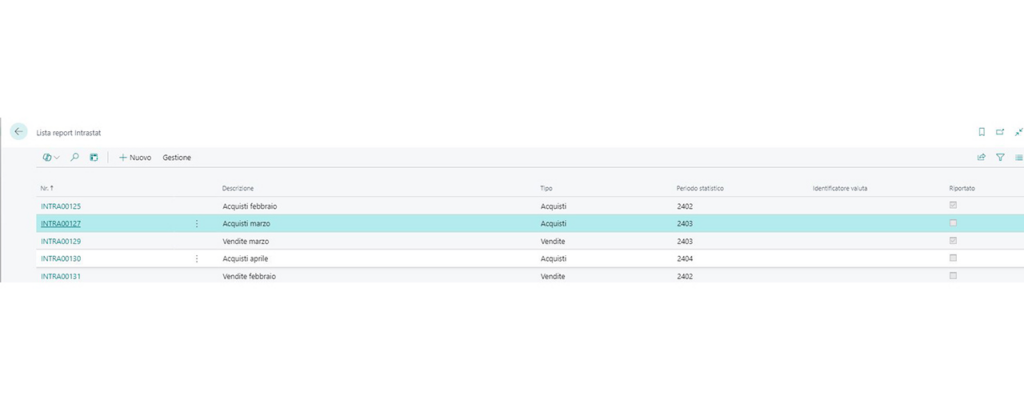Click the collapse page icon

(x=1018, y=132)
